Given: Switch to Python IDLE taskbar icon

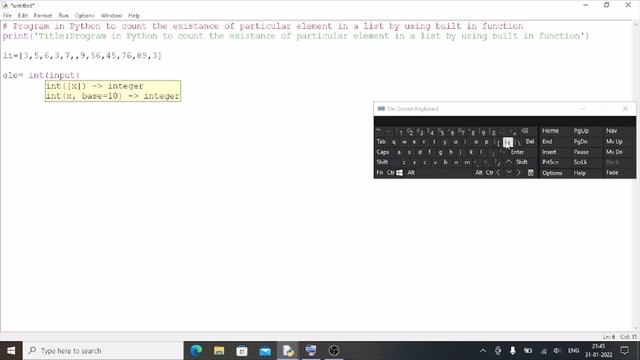Looking at the screenshot, I should tap(288, 351).
